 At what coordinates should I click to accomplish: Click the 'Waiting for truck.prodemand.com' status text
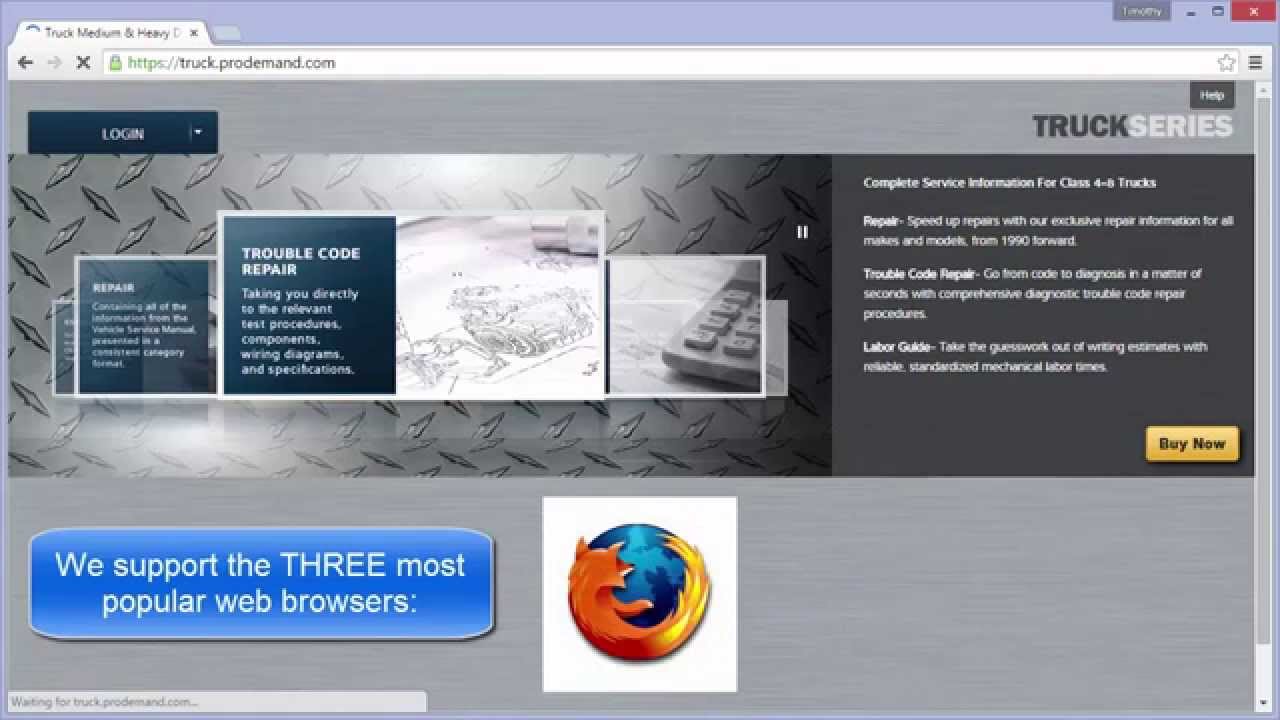(105, 702)
